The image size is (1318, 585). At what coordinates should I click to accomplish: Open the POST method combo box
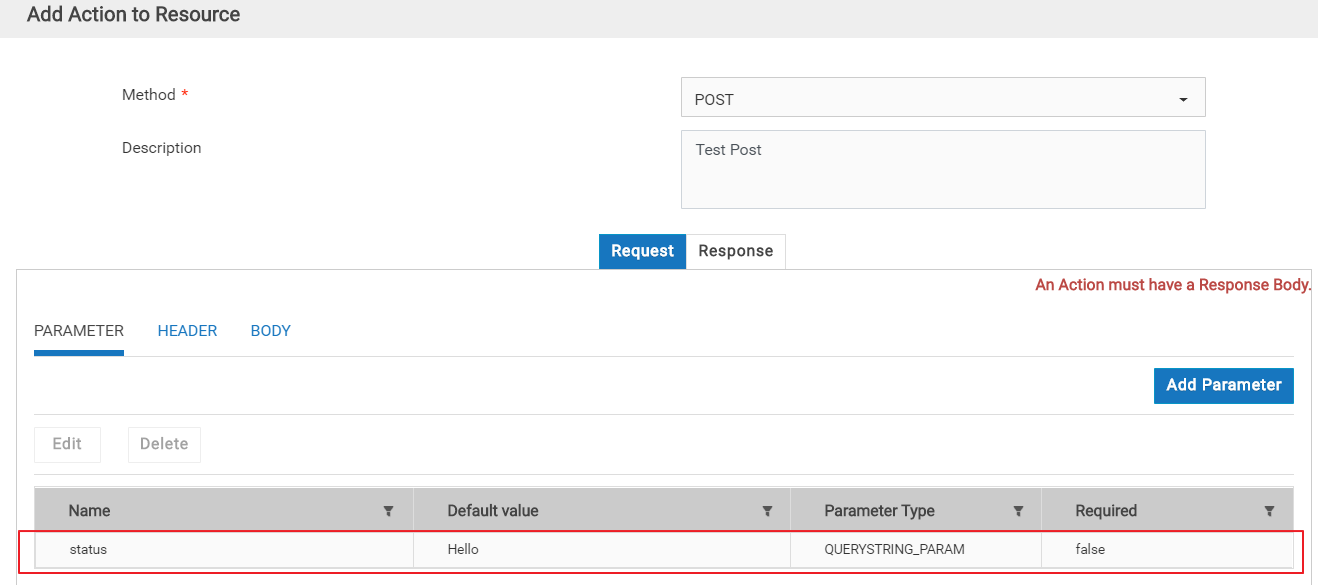[943, 97]
